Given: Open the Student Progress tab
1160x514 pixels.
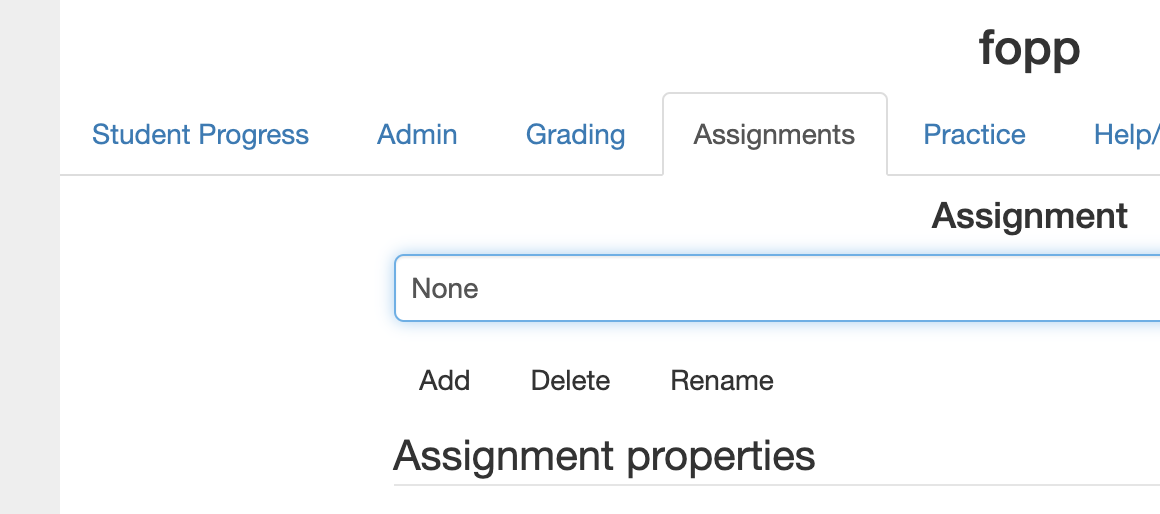Looking at the screenshot, I should click(x=200, y=135).
